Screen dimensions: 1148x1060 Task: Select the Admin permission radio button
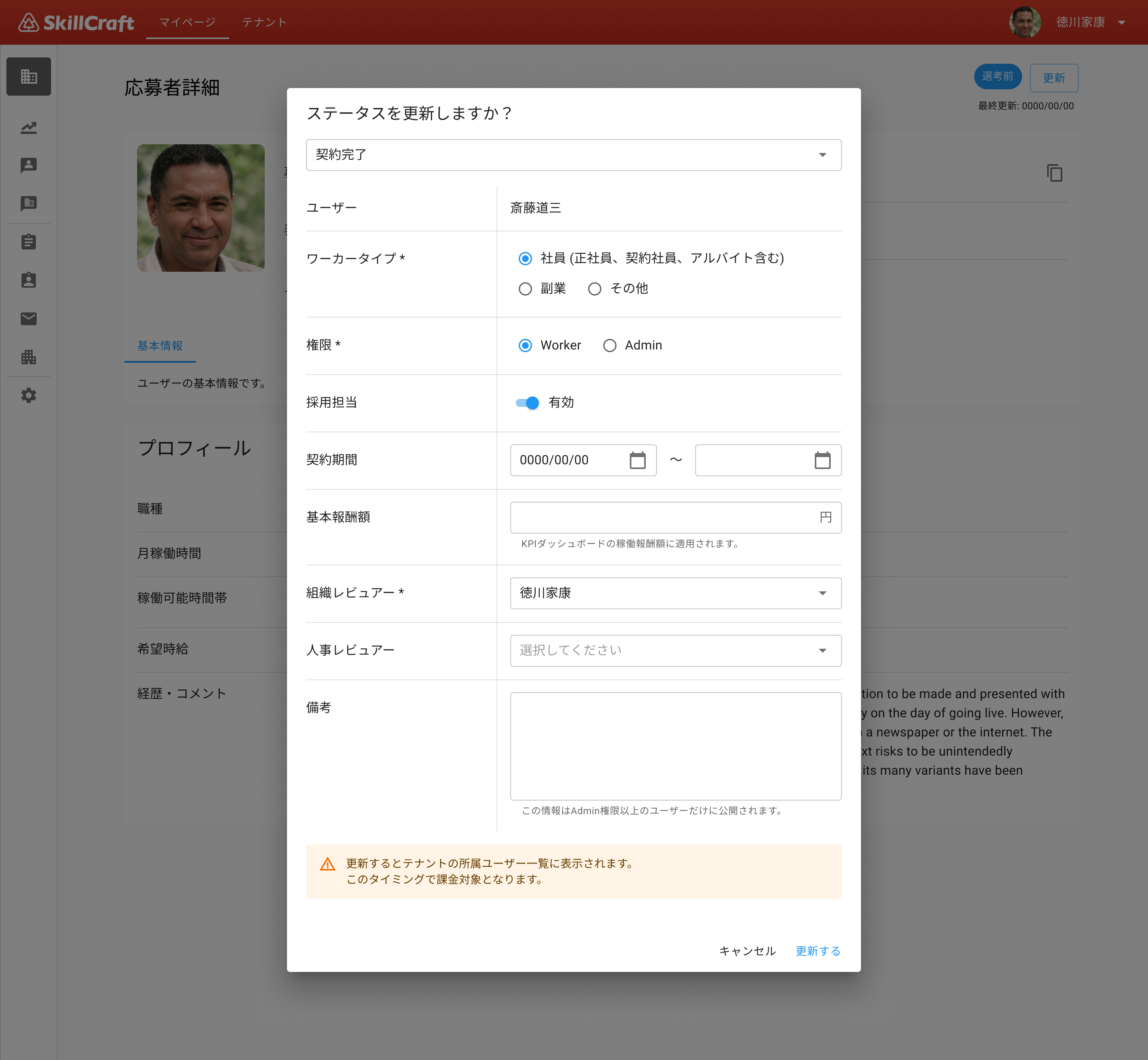(x=609, y=345)
